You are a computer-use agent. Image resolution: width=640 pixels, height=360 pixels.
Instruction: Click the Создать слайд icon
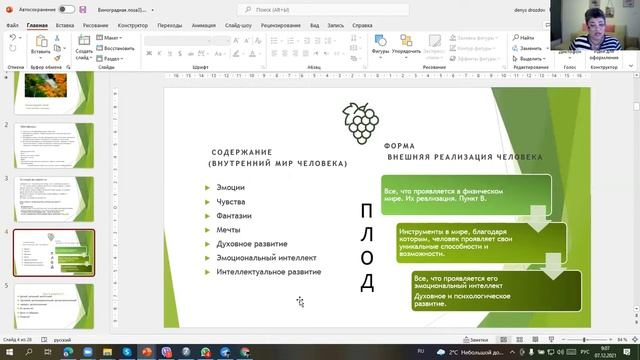click(84, 41)
